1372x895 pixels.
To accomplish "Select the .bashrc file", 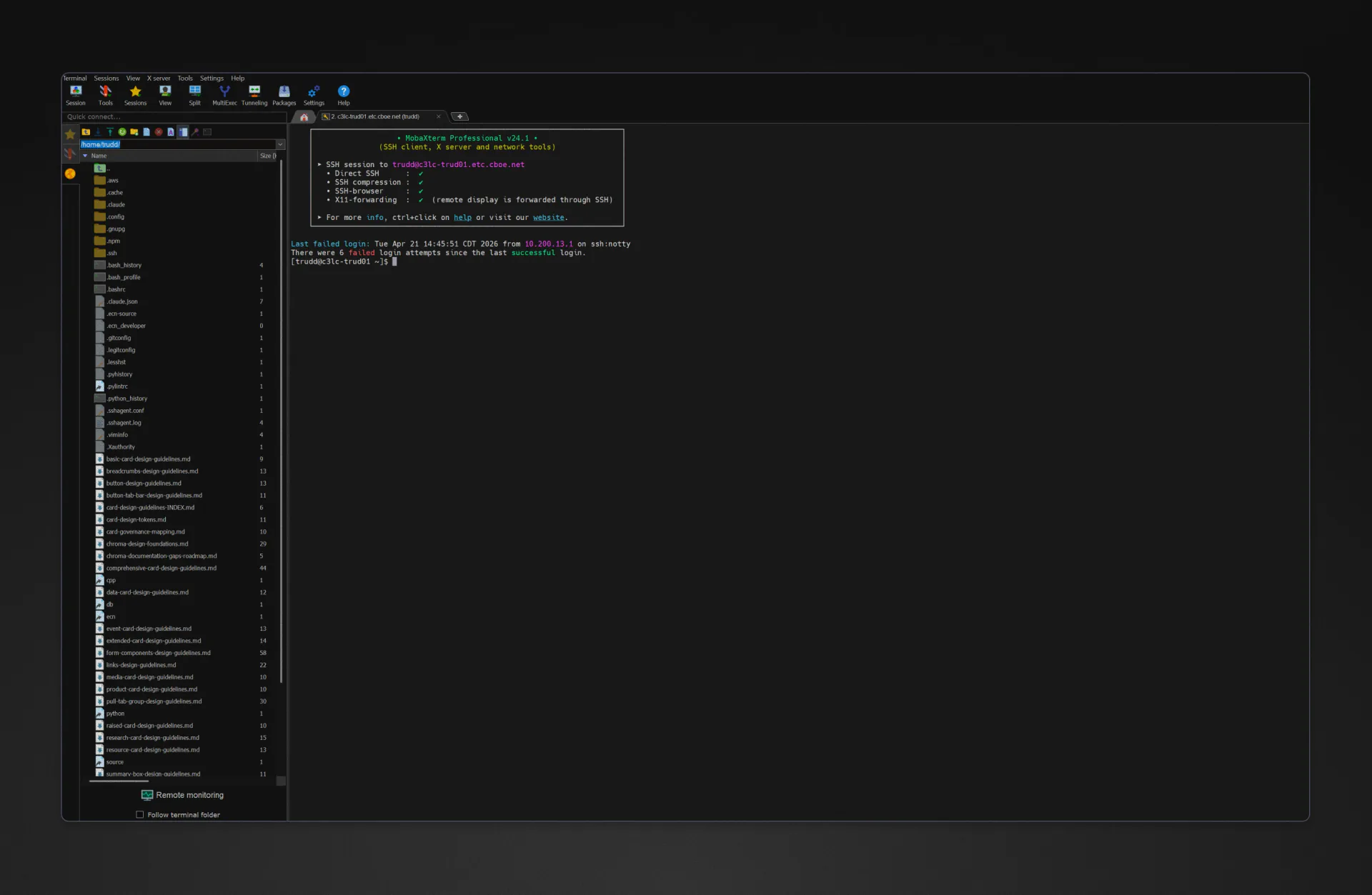I will pyautogui.click(x=110, y=290).
